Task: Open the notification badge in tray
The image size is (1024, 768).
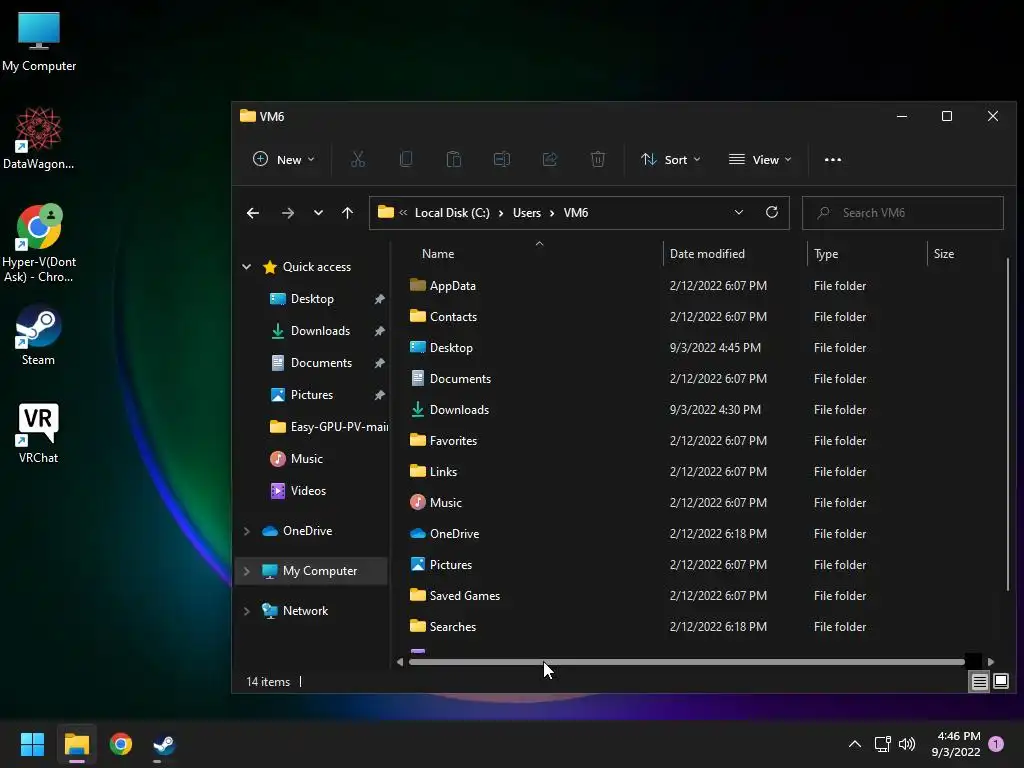Action: click(x=996, y=743)
